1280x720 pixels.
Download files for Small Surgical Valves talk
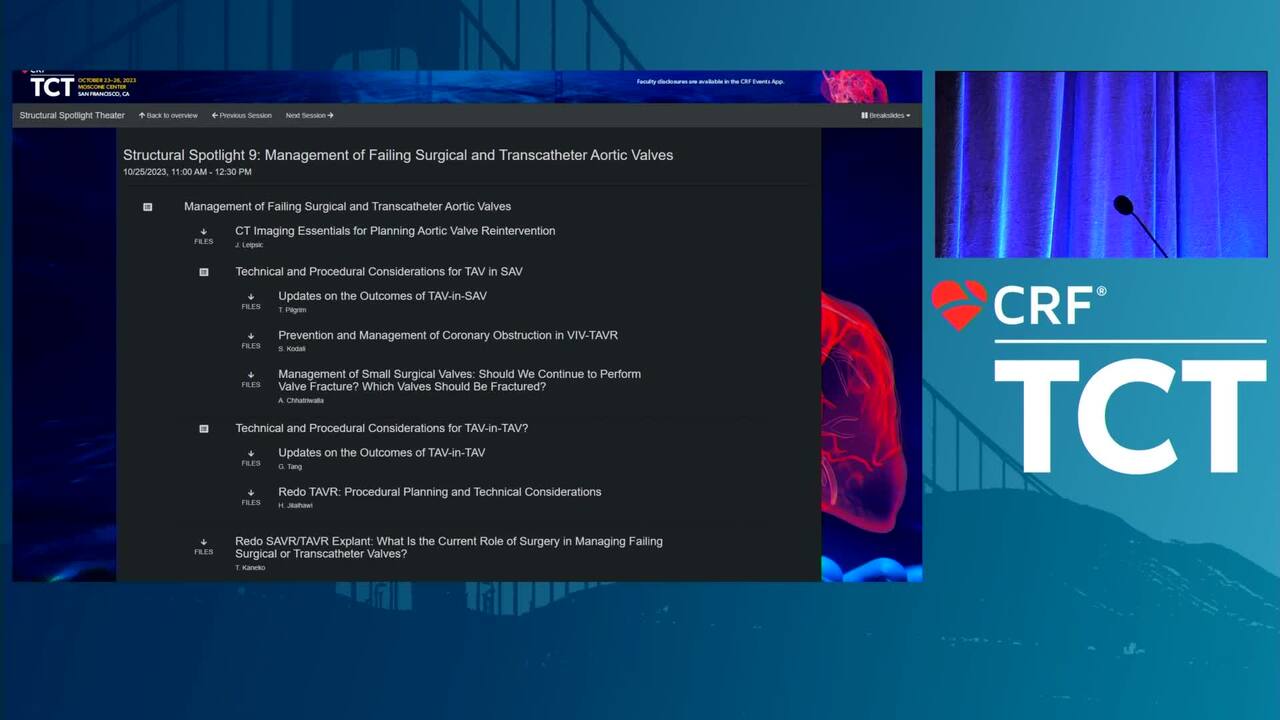pos(251,379)
